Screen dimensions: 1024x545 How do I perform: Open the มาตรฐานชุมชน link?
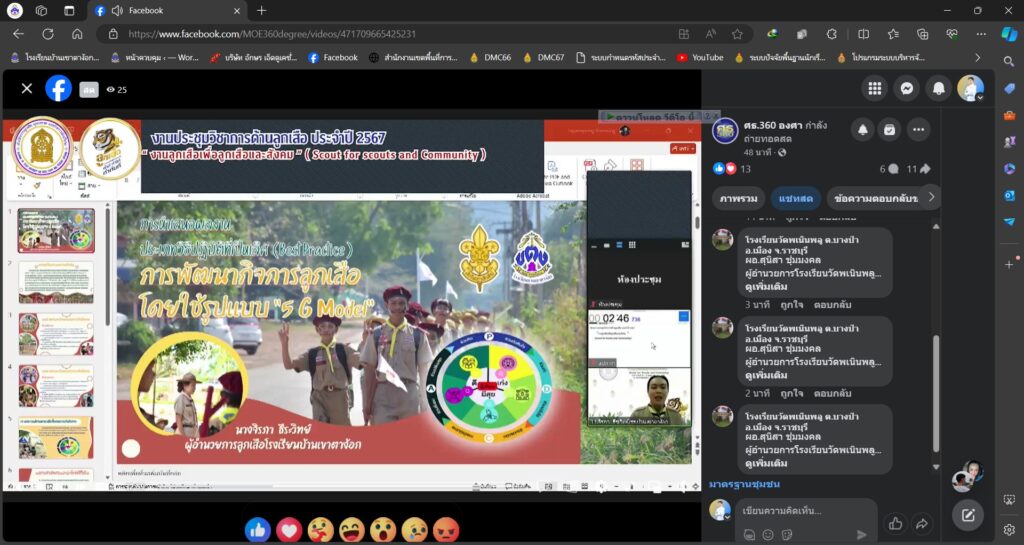744,484
